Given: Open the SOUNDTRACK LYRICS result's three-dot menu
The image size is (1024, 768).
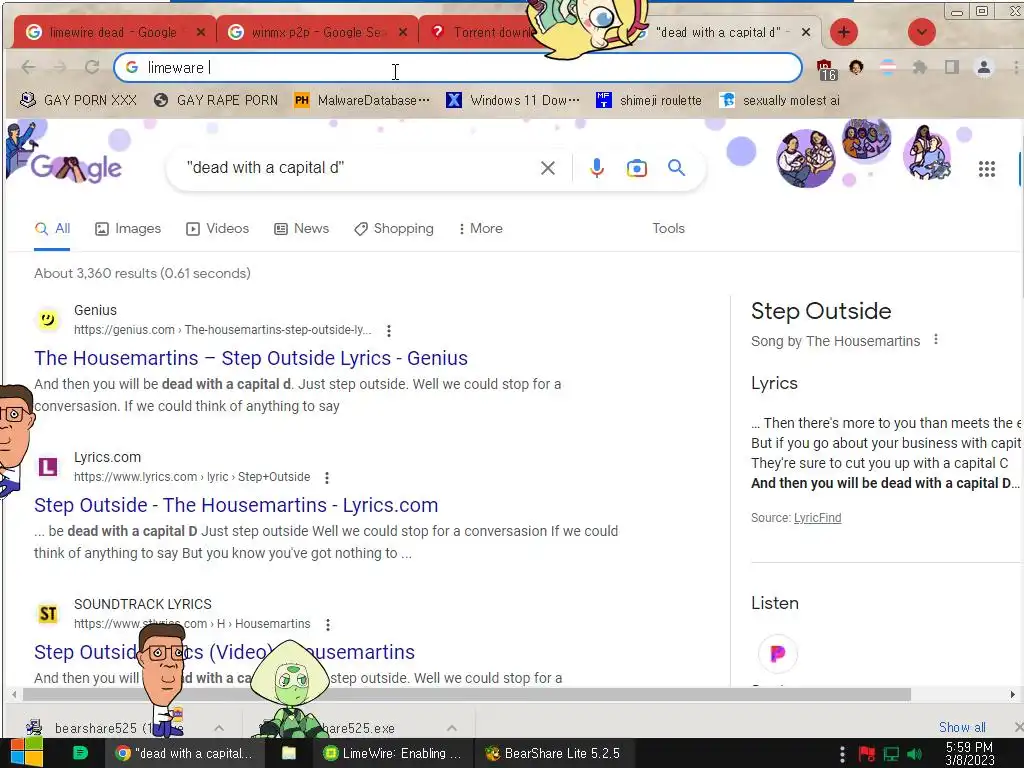Looking at the screenshot, I should pos(328,624).
